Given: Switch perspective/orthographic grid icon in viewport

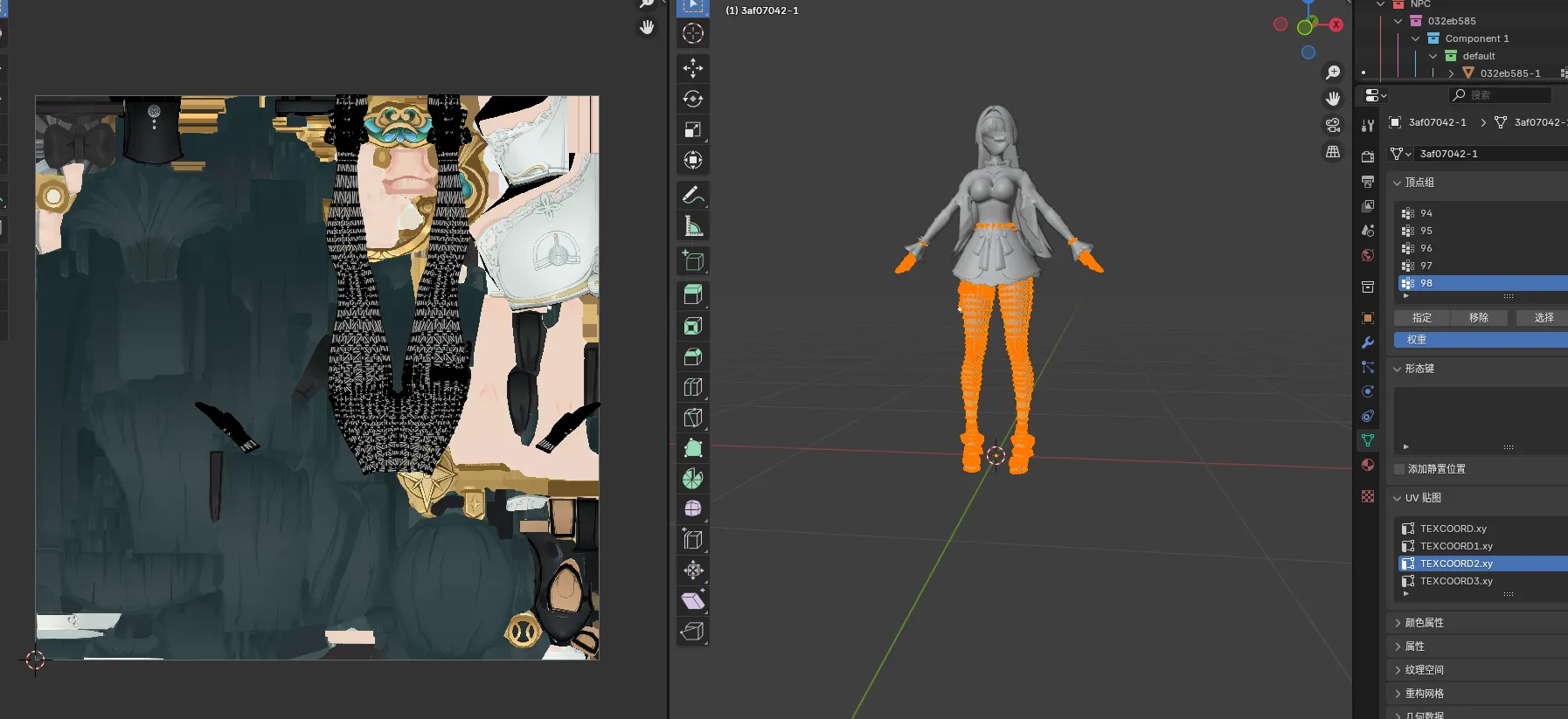Looking at the screenshot, I should pos(1333,151).
